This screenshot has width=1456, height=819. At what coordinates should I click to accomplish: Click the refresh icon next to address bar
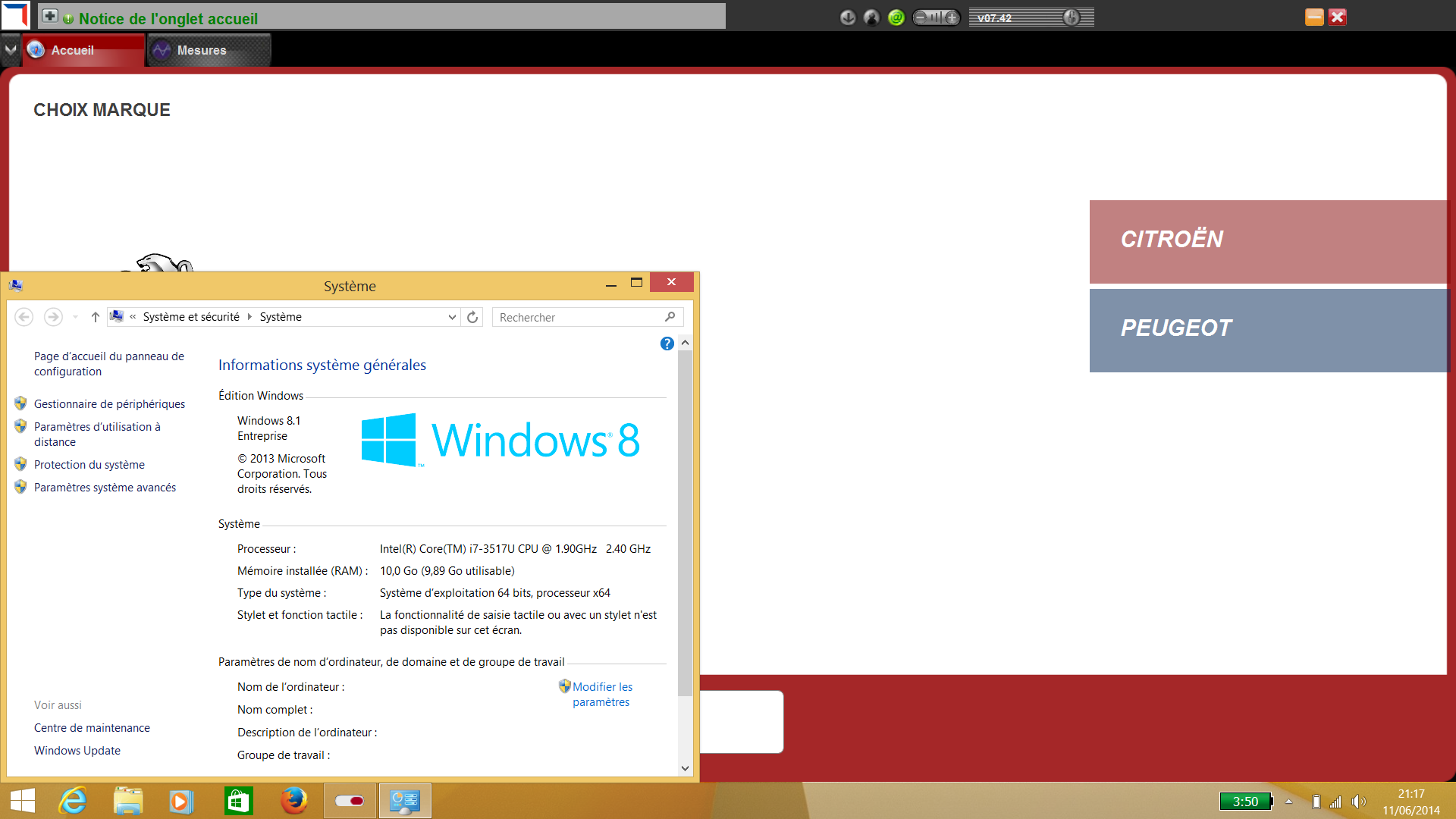[472, 317]
